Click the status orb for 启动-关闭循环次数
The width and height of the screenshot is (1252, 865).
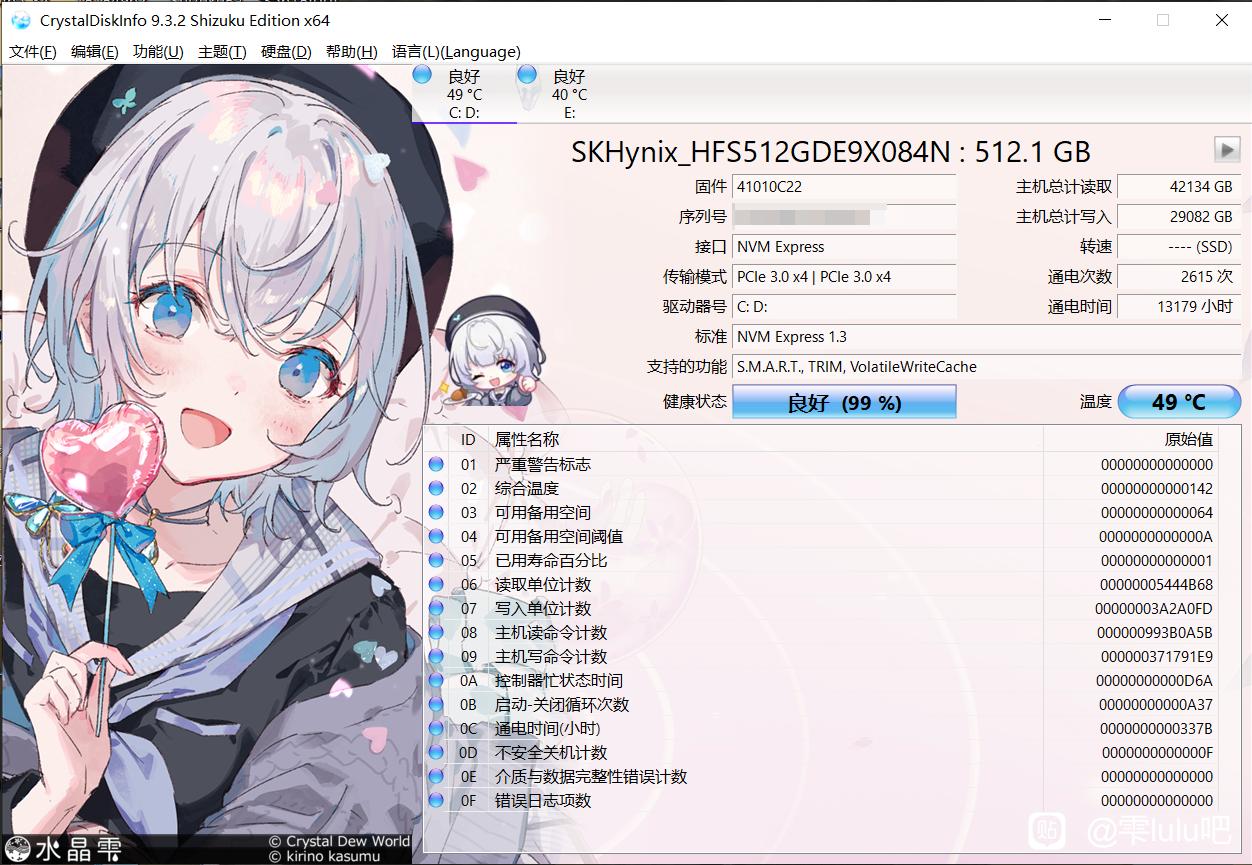click(436, 704)
